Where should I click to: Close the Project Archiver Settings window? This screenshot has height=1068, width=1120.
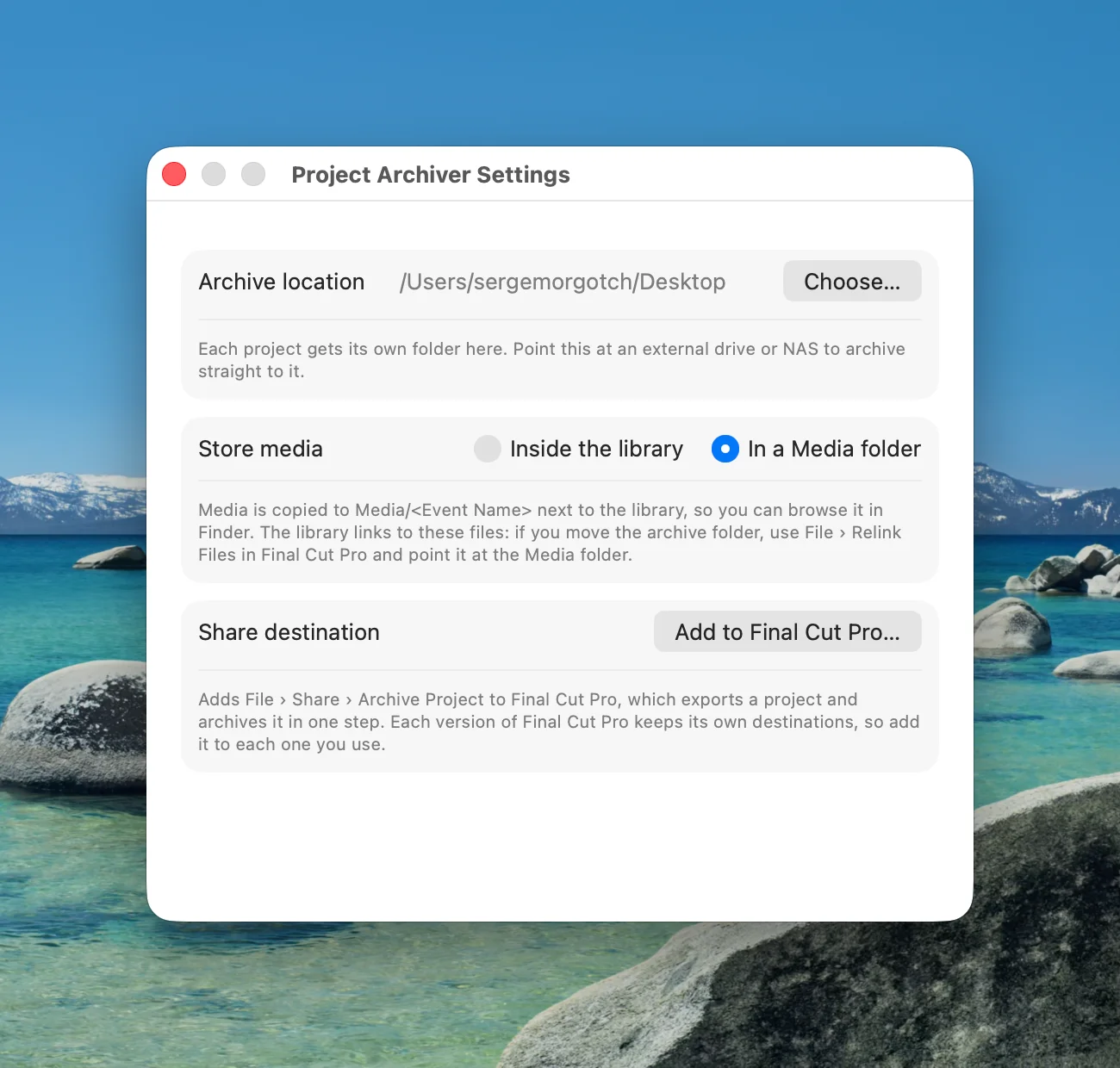tap(174, 175)
